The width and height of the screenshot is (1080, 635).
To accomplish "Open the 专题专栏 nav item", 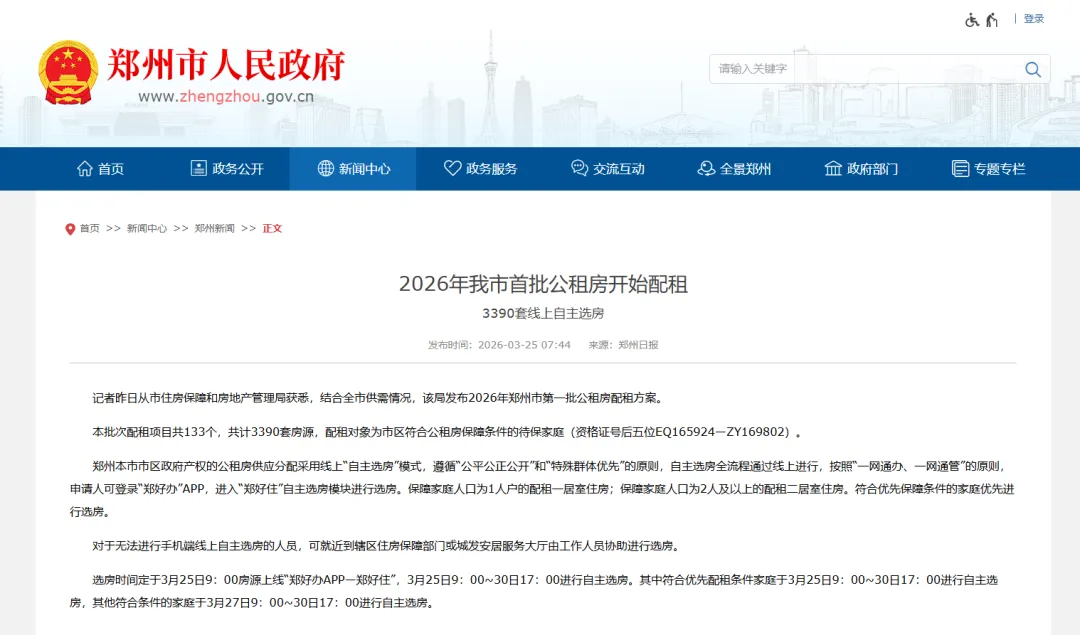I will tap(988, 169).
